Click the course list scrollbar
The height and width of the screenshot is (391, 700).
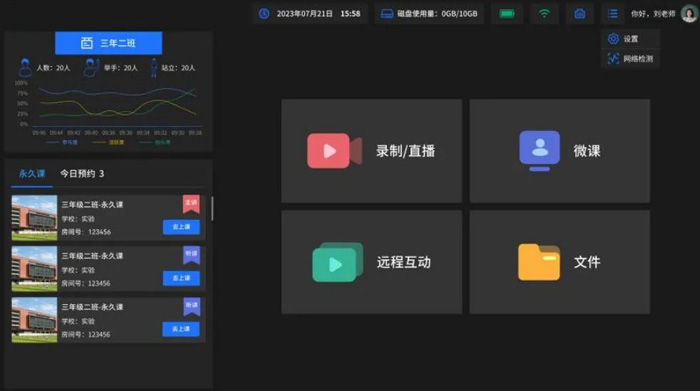[x=212, y=208]
